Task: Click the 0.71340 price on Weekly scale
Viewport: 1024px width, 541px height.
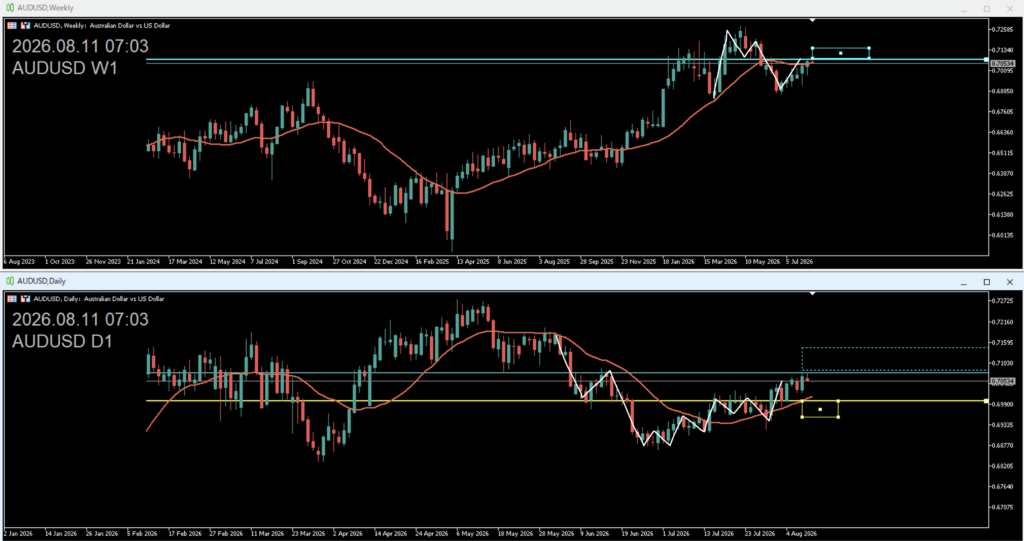Action: [1002, 50]
